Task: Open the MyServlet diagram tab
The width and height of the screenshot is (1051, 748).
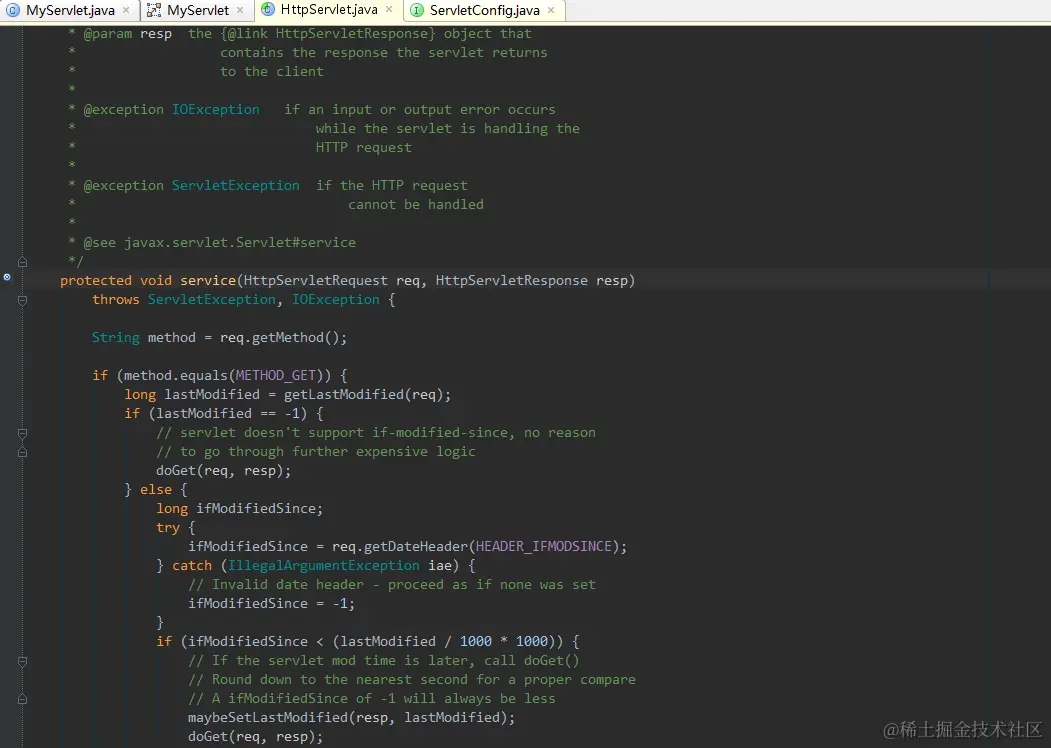Action: point(197,10)
